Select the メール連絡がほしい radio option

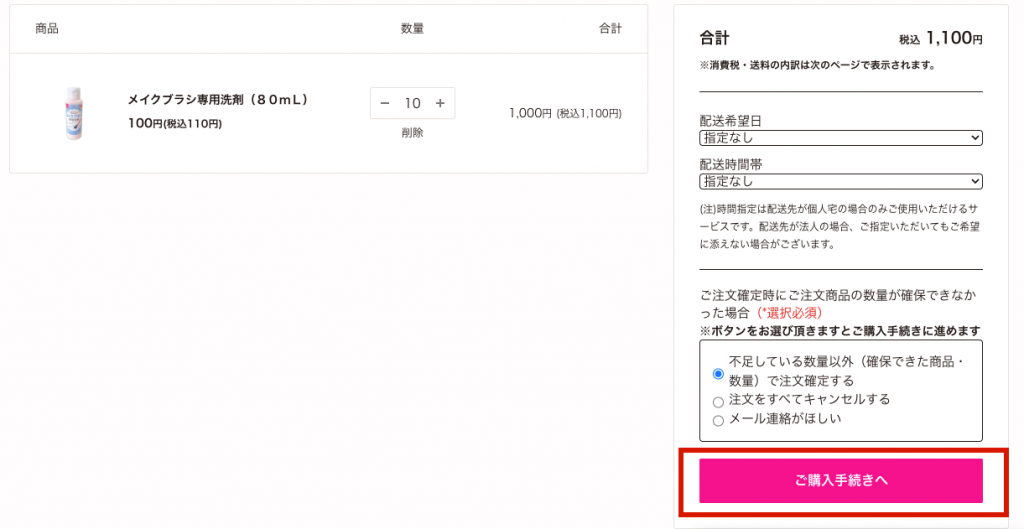[x=718, y=421]
